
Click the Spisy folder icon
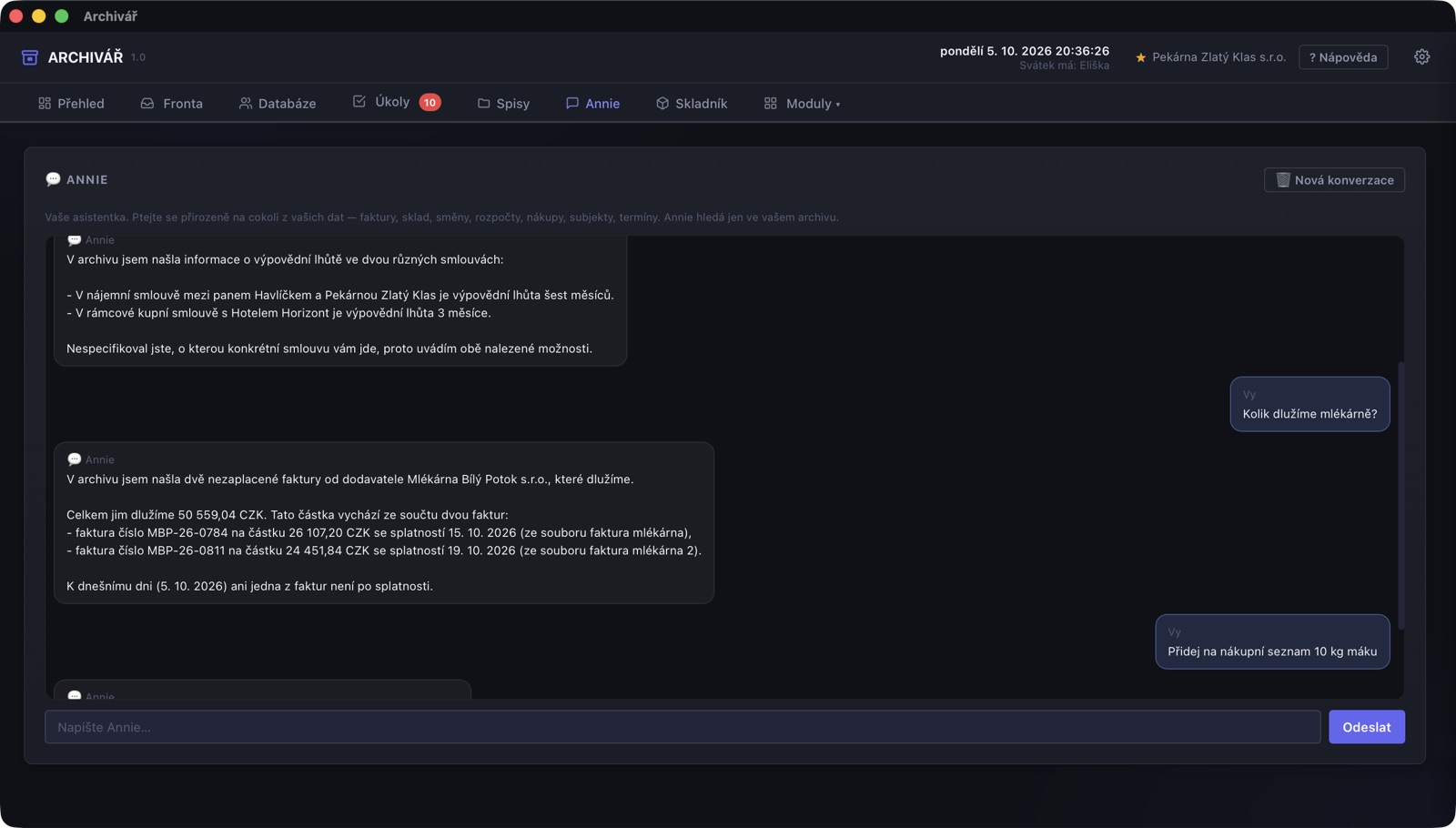[484, 104]
